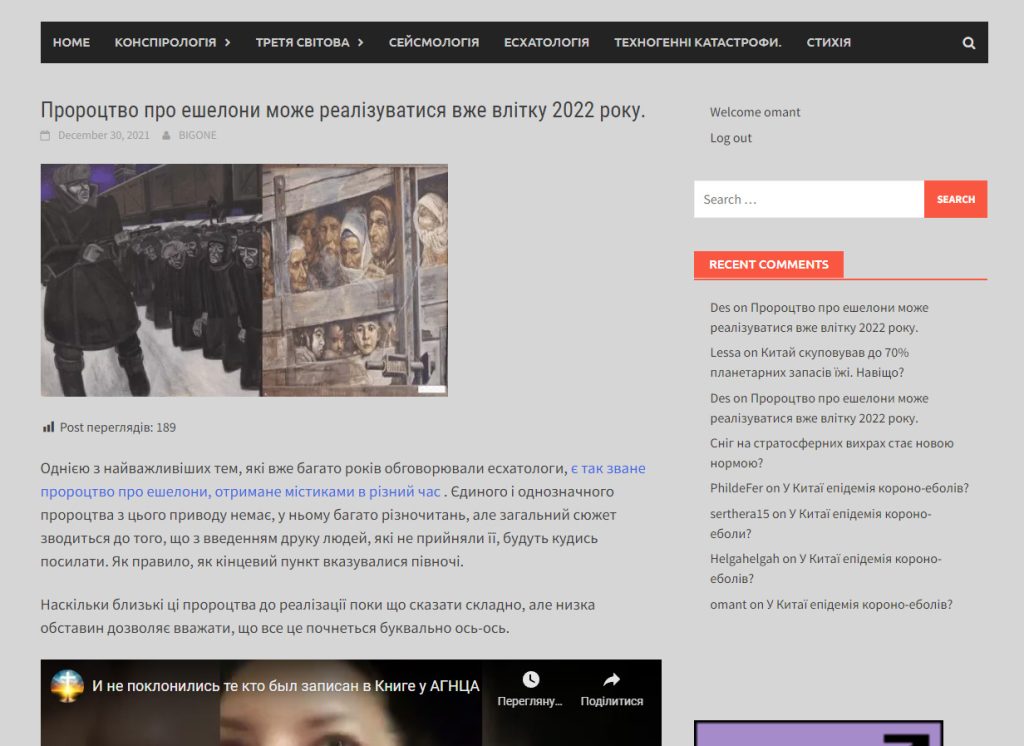Click the YouTube channel avatar icon

click(x=67, y=686)
